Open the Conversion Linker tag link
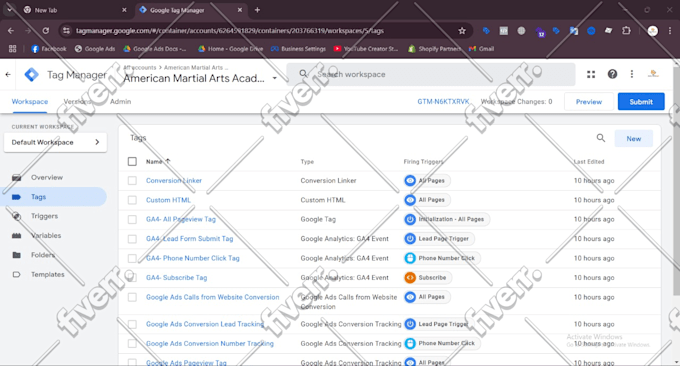The height and width of the screenshot is (366, 680). (x=173, y=180)
